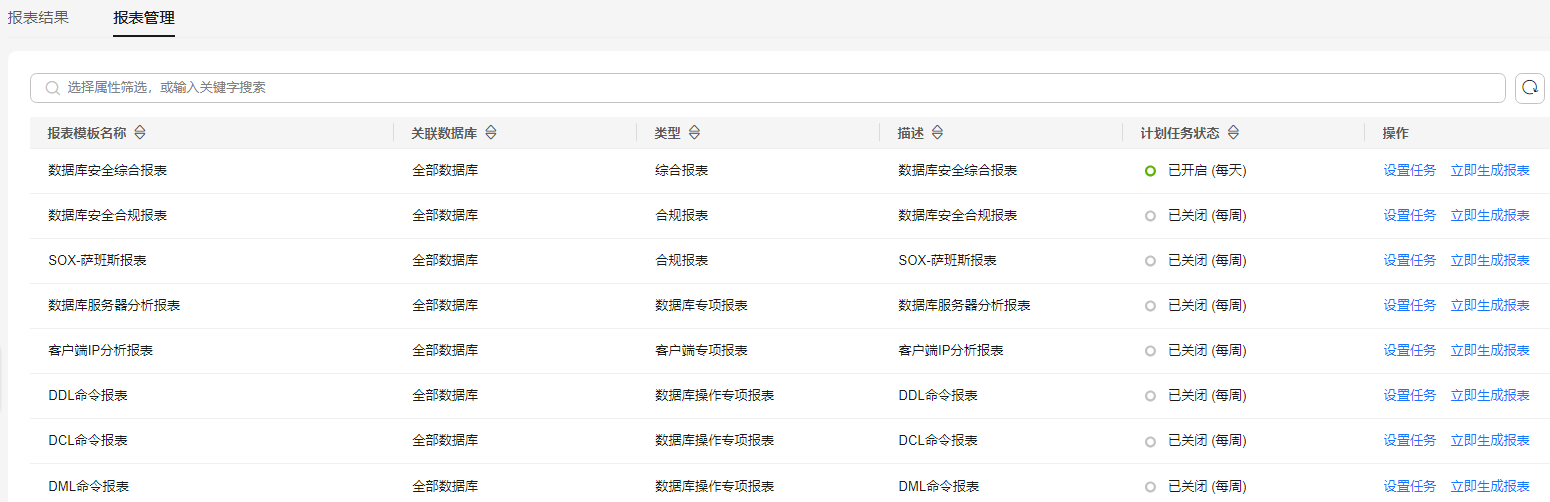Click grey status dot for 数据库安全合规报表

[1150, 216]
